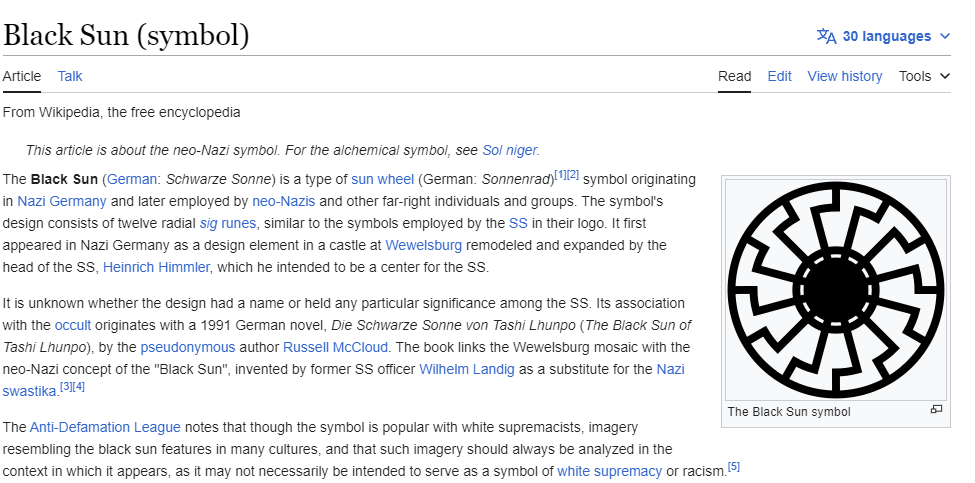Click the translate languages icon

pos(826,36)
